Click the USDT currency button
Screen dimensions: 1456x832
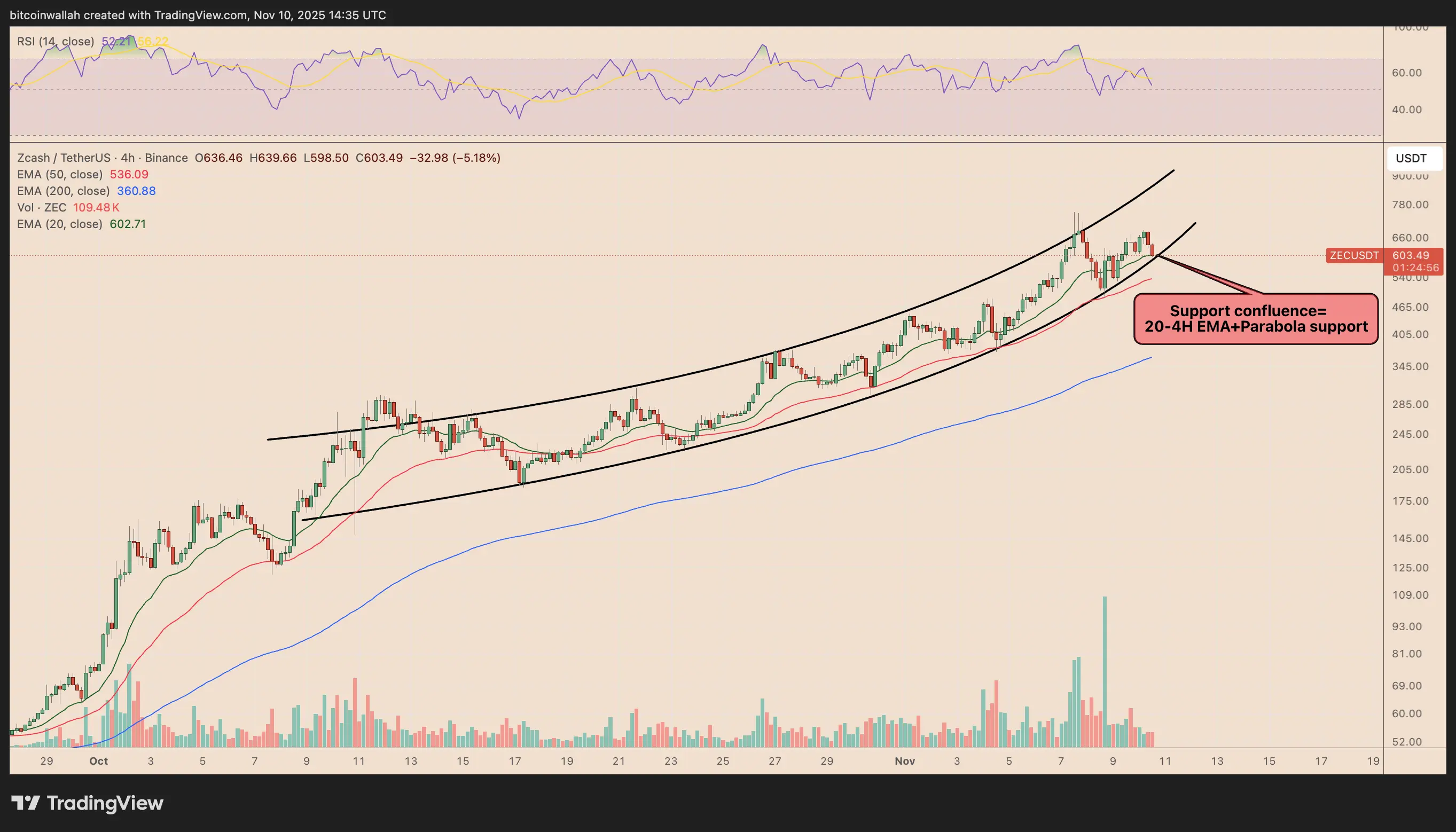1411,158
